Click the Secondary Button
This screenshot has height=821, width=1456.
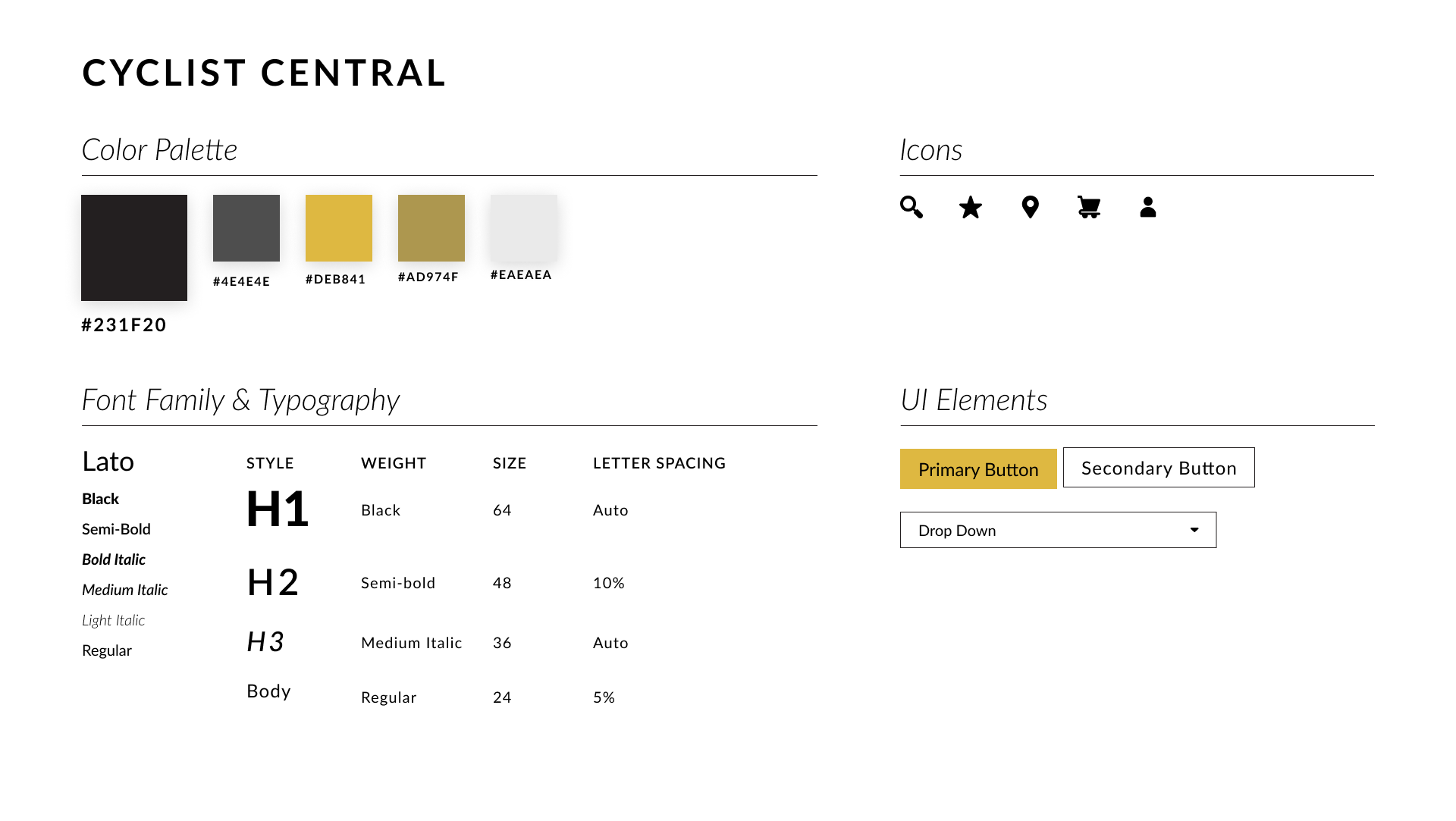1158,468
